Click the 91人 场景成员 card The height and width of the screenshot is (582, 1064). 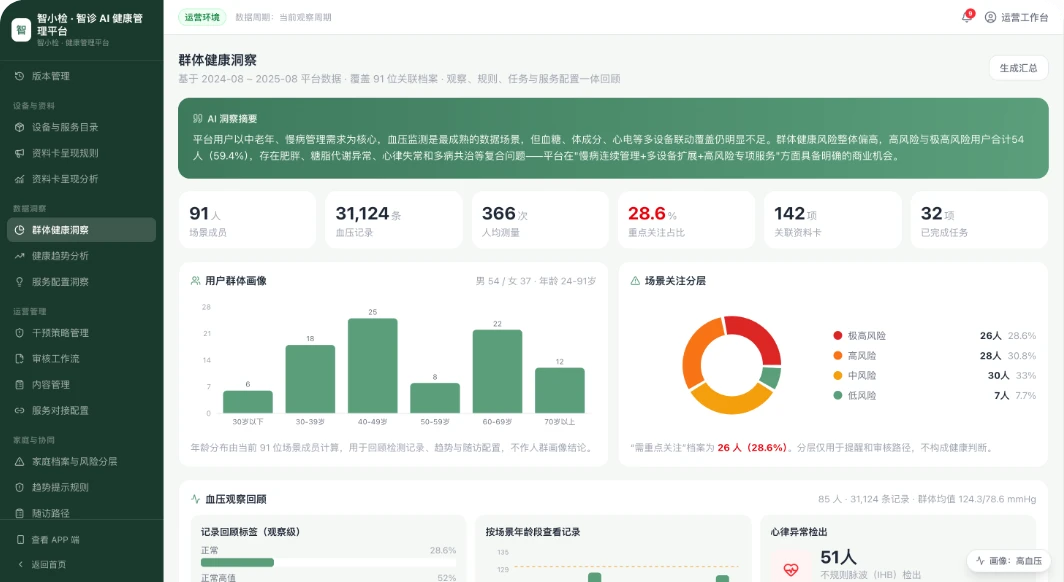pyautogui.click(x=247, y=220)
